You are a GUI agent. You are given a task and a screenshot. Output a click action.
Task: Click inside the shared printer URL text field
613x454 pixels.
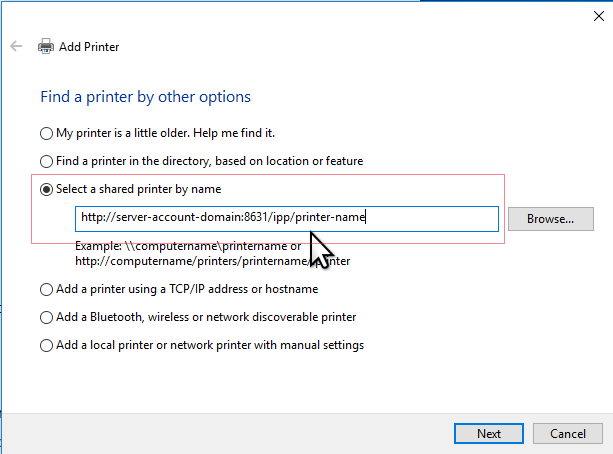click(x=286, y=219)
